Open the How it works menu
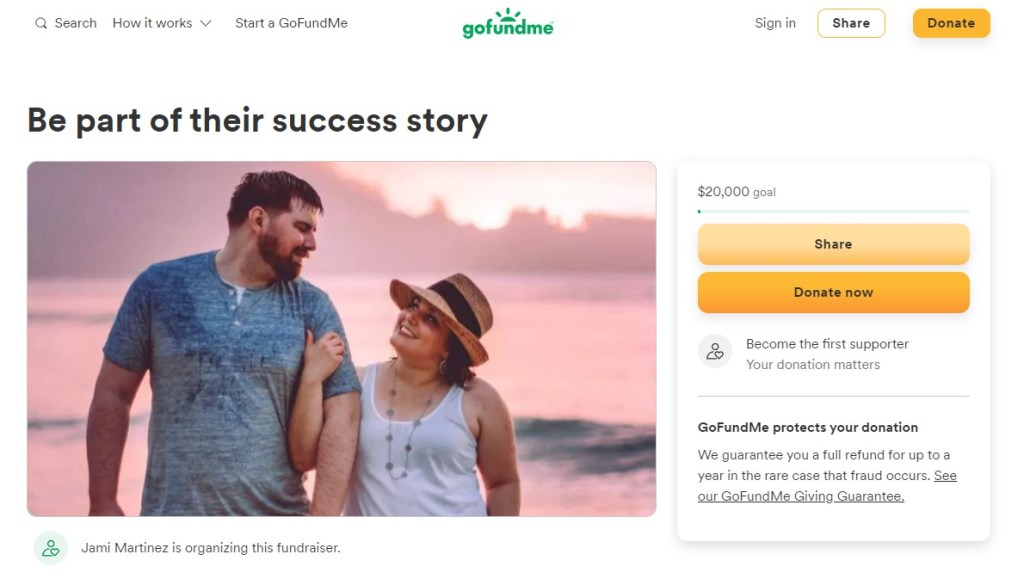The height and width of the screenshot is (579, 1024). [152, 23]
